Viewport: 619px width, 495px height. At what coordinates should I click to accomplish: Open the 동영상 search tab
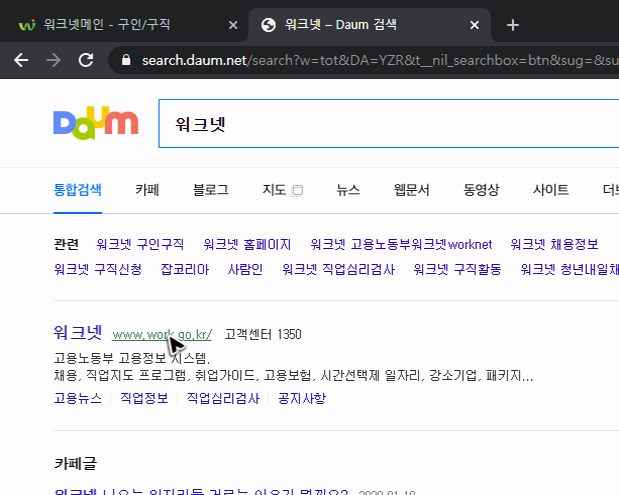[x=481, y=190]
